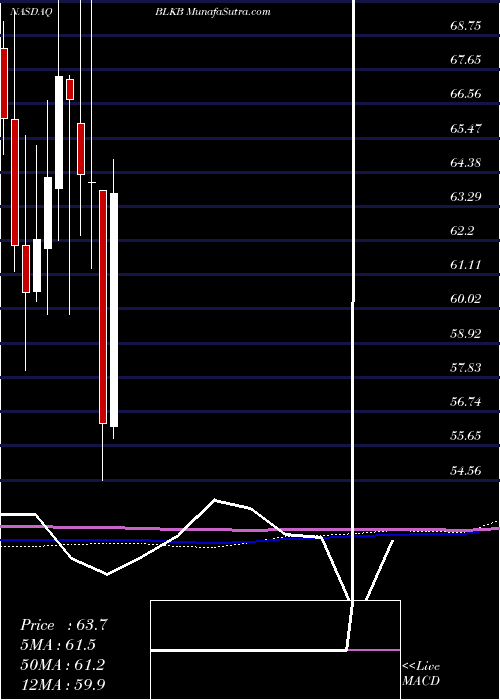Click the 12MA : 59.9 readout
The image size is (500, 700).
63,684
